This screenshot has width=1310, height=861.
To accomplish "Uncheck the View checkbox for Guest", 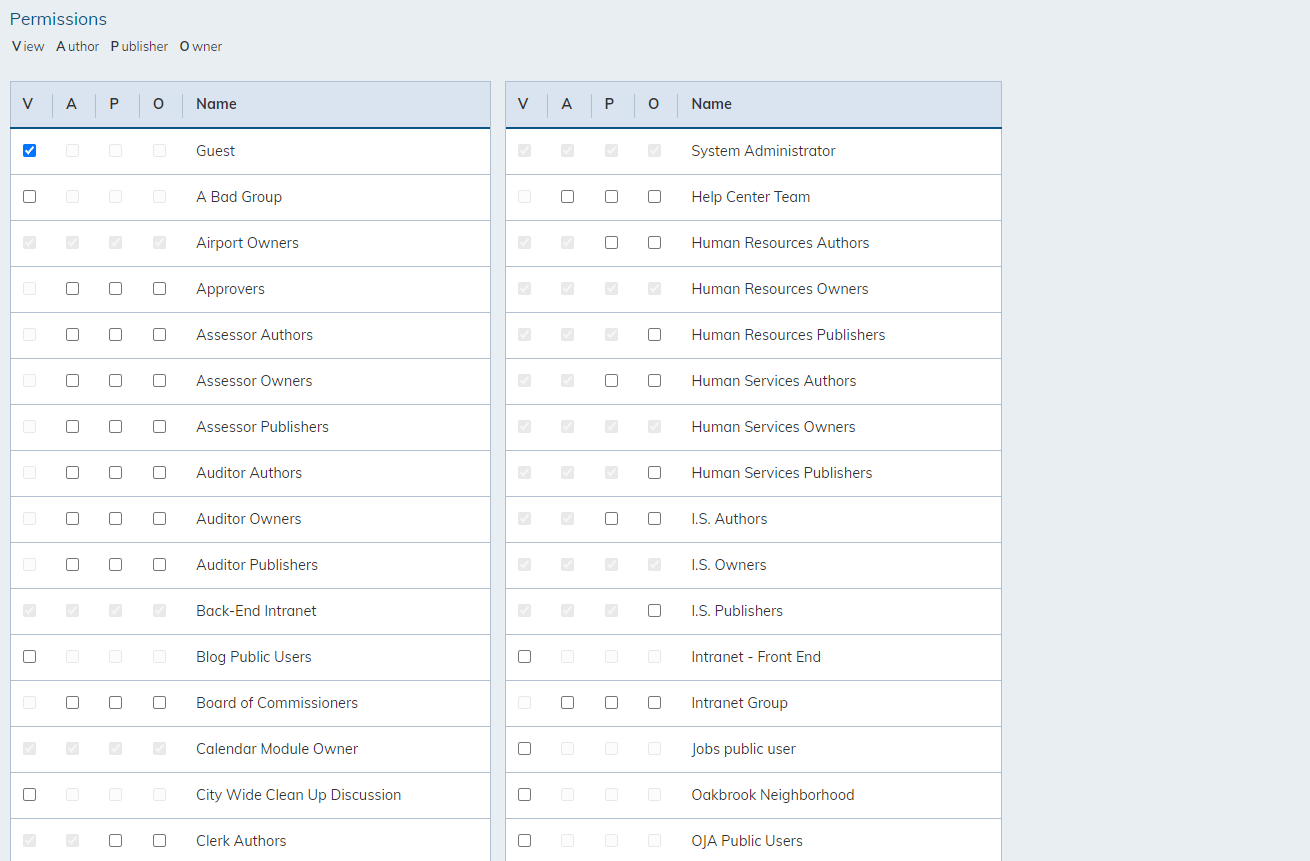I will click(x=29, y=151).
